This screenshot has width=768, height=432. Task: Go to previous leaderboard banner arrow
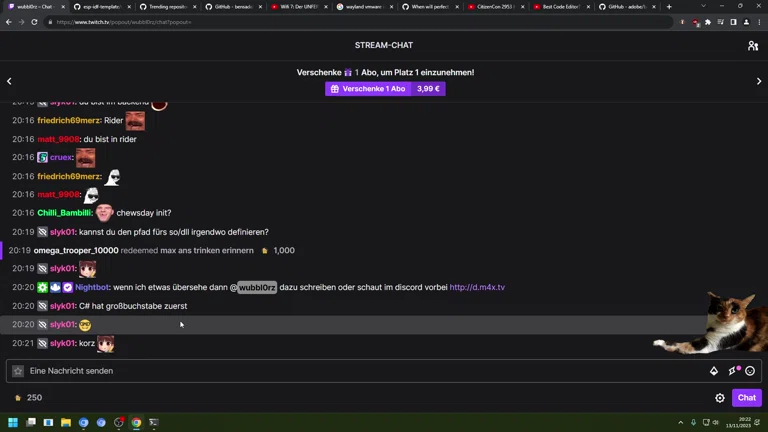9,81
